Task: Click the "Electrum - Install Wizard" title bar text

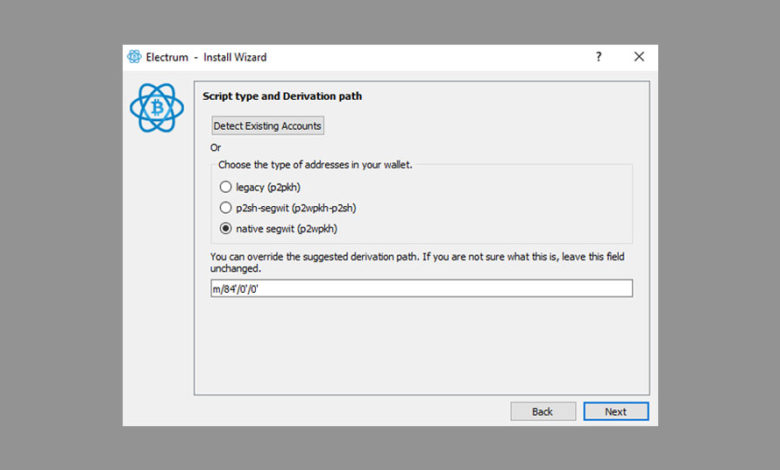Action: coord(207,57)
